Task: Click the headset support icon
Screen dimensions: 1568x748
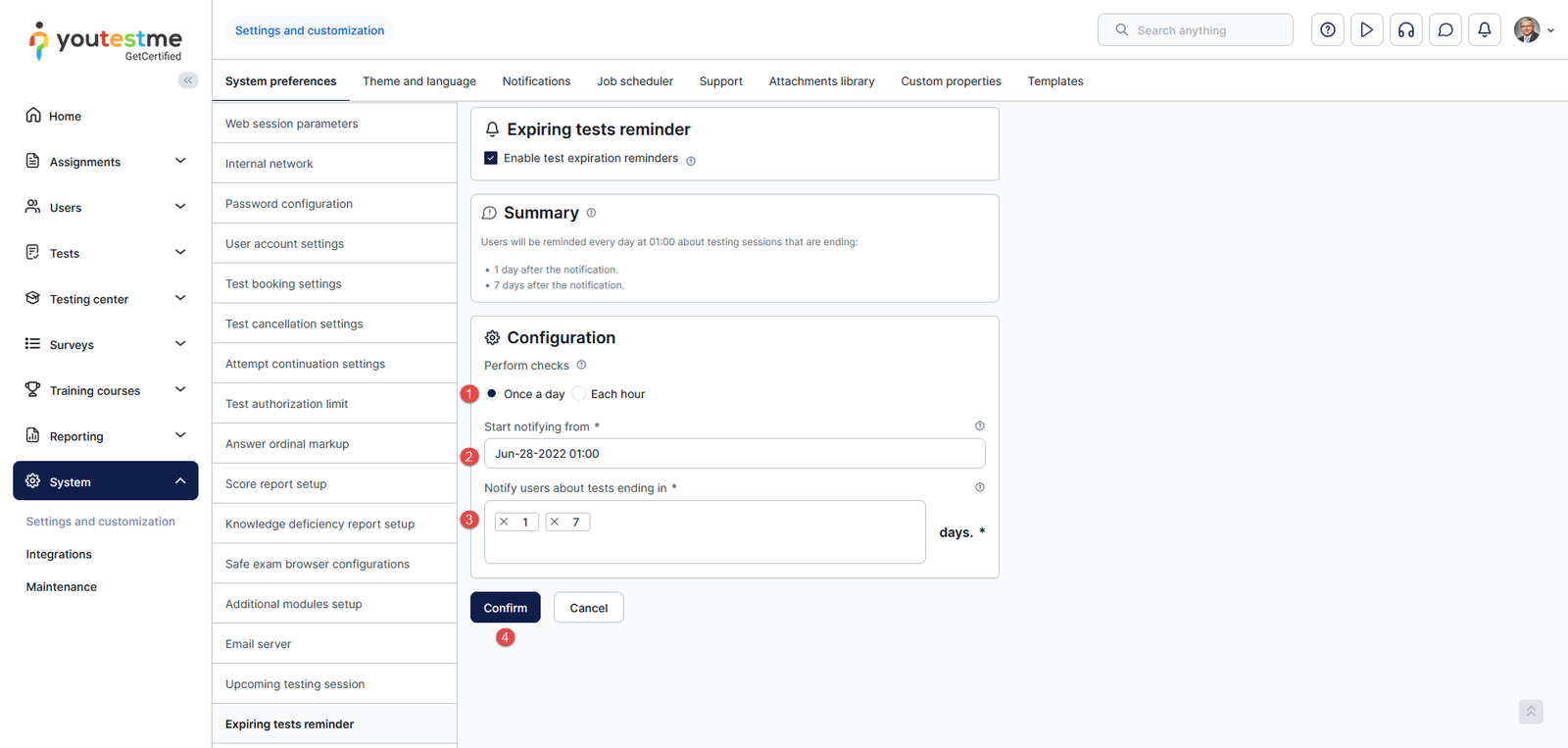Action: (1405, 30)
